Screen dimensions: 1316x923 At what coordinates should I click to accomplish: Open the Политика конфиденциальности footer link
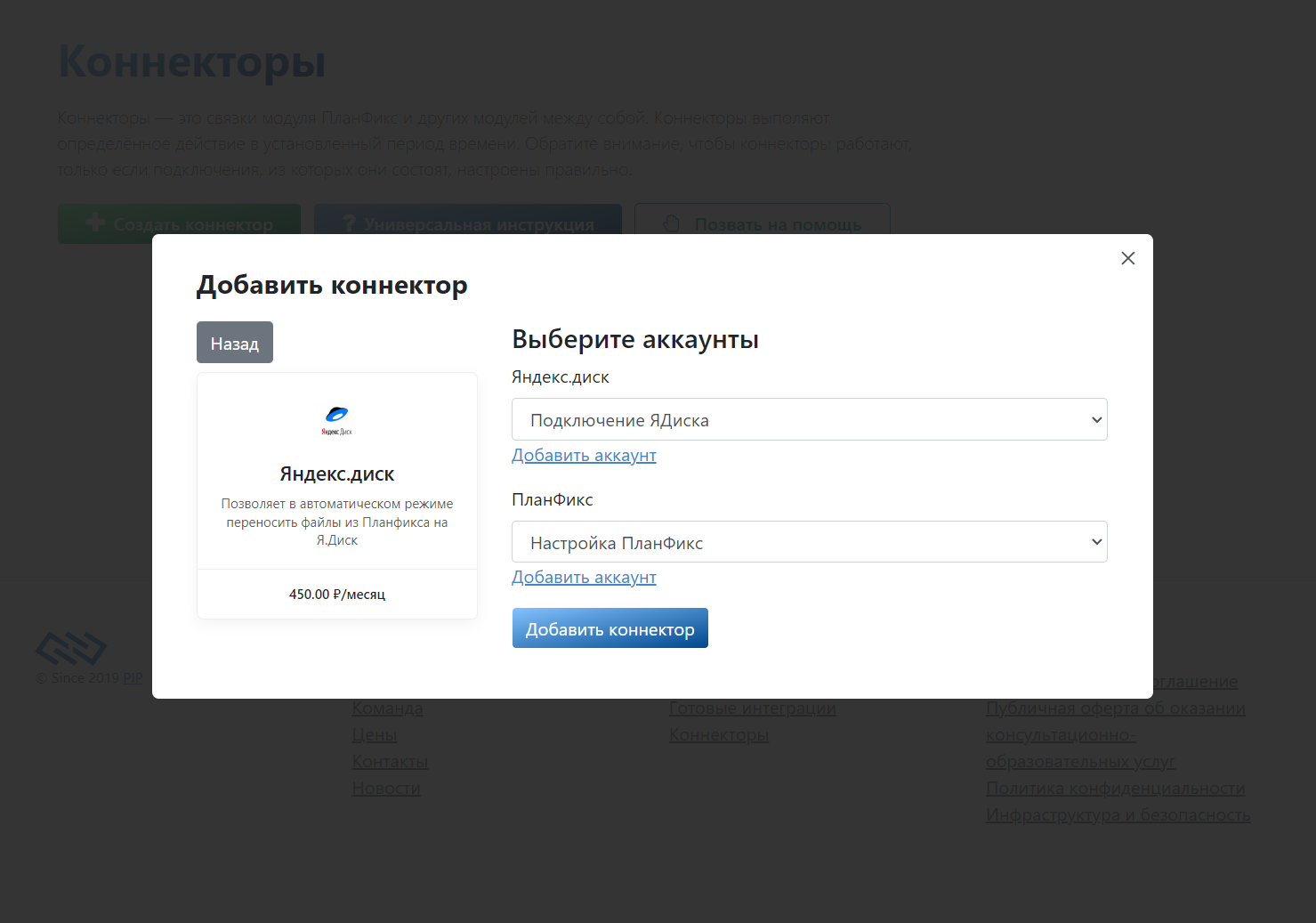click(x=1115, y=789)
